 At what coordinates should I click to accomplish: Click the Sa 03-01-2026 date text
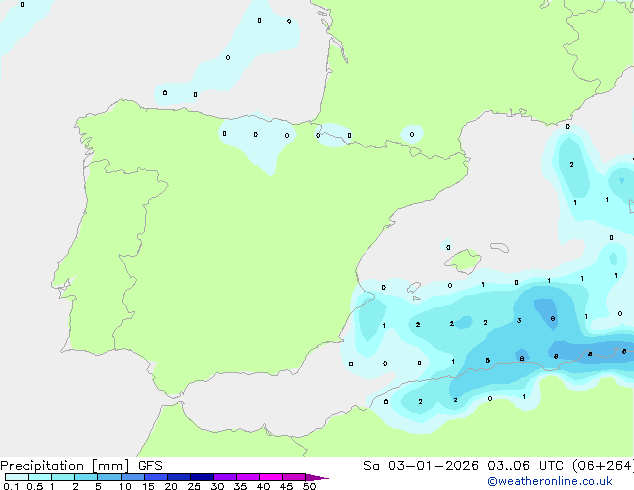tap(421, 466)
